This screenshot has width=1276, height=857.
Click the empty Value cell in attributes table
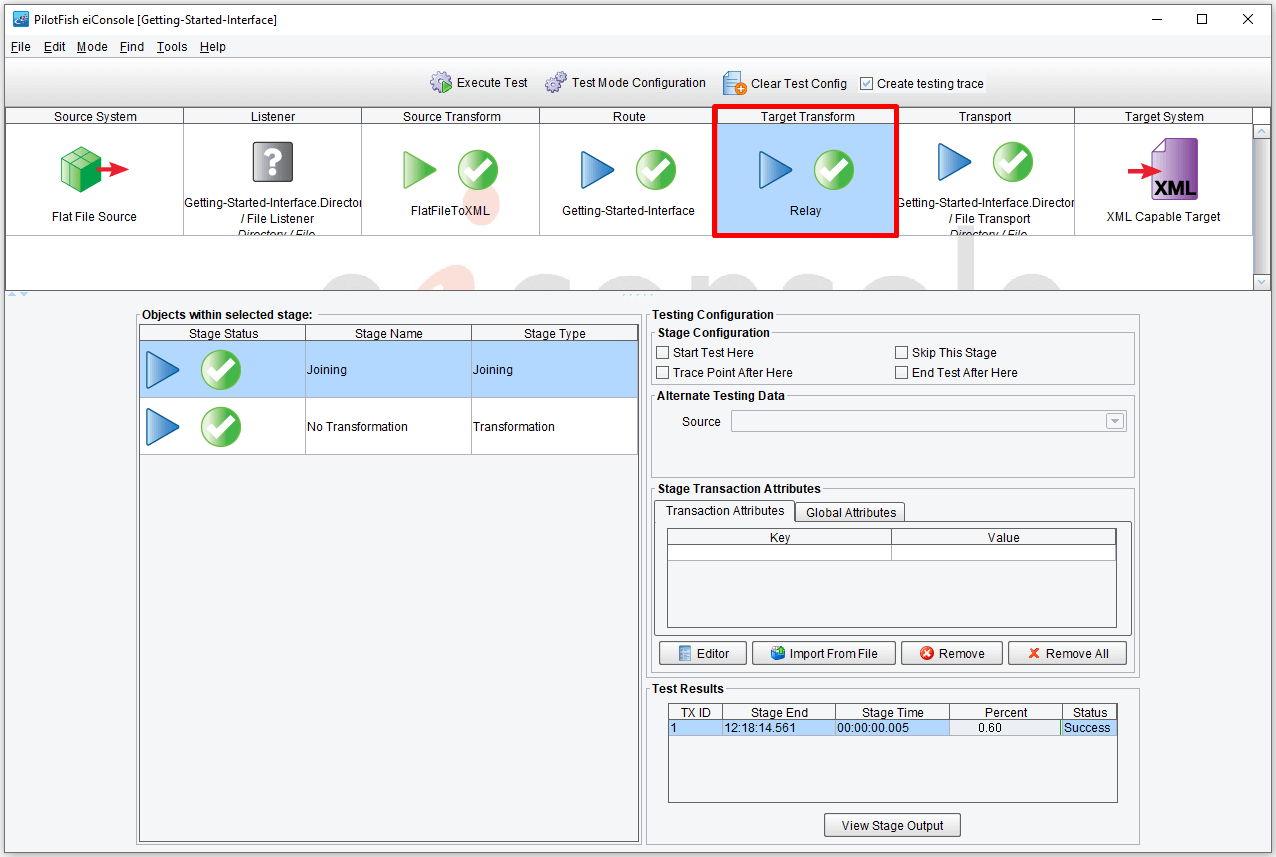click(1003, 553)
